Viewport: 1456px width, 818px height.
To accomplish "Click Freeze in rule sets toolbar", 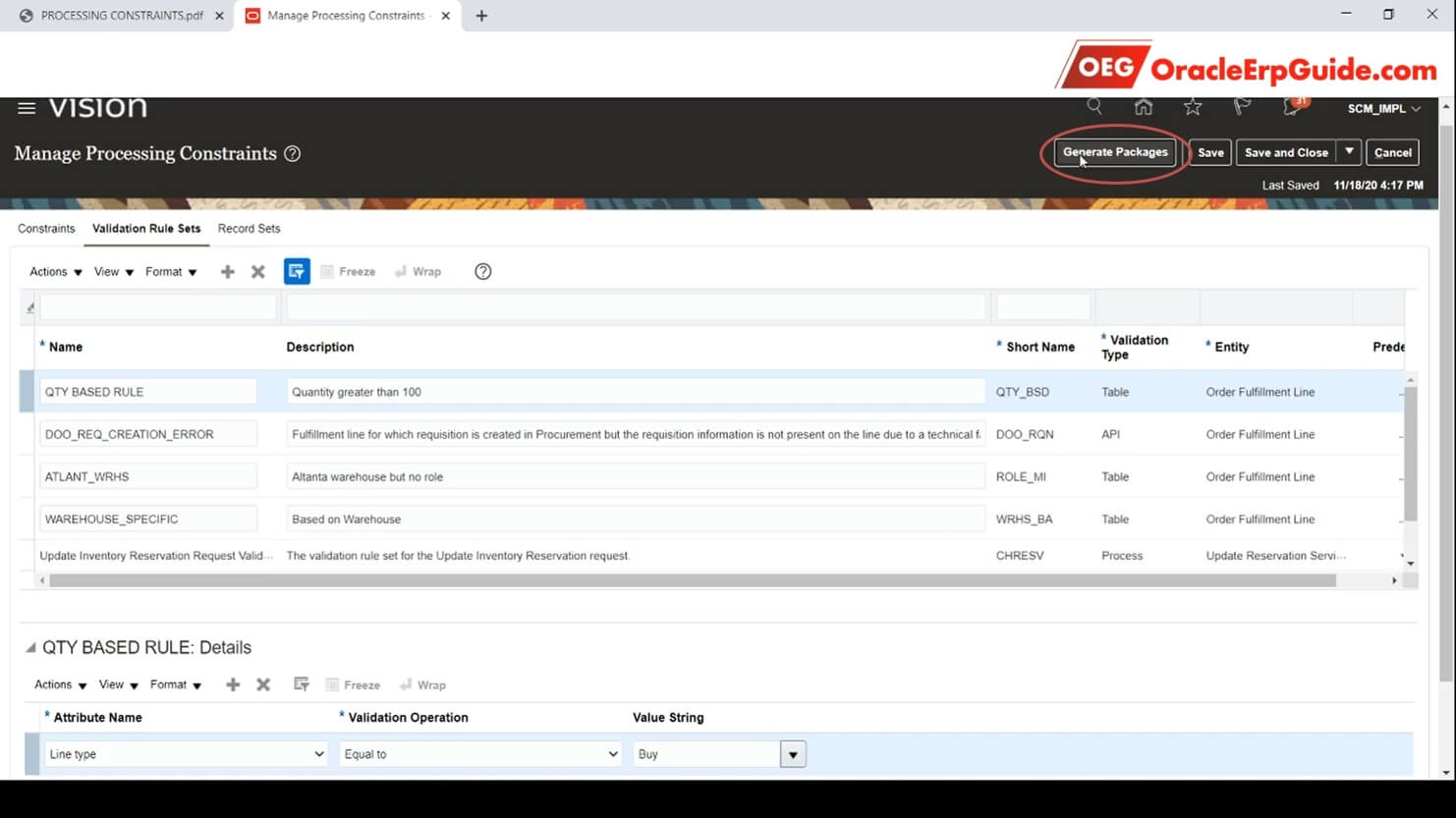I will pyautogui.click(x=348, y=272).
